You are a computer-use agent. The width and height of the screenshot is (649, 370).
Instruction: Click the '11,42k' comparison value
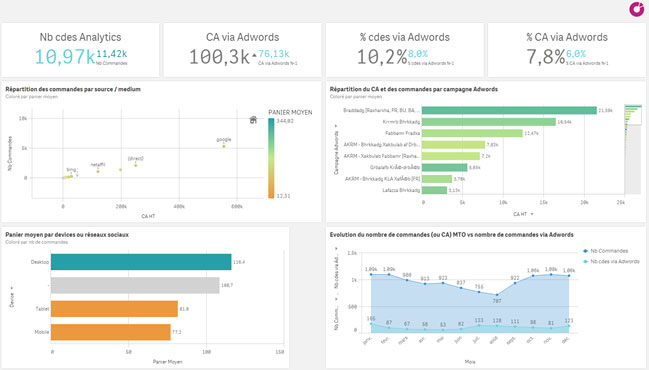click(x=112, y=54)
